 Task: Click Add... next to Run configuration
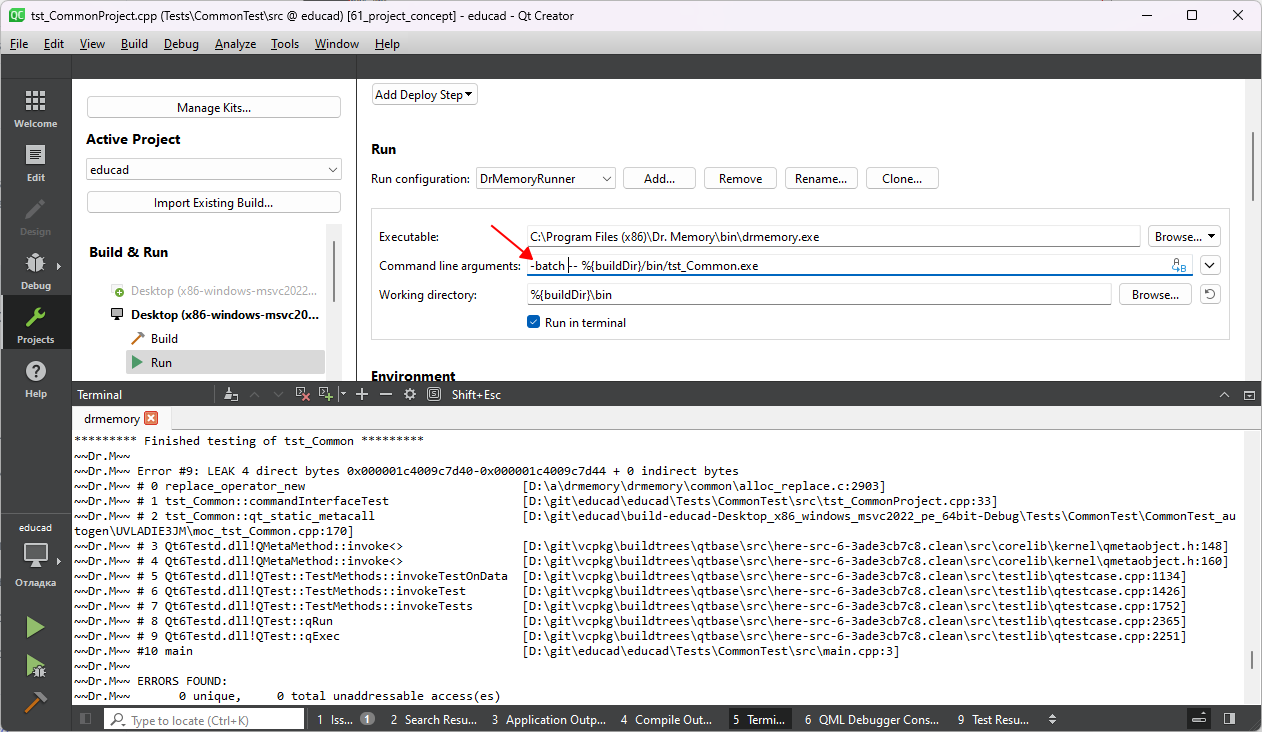pyautogui.click(x=659, y=179)
